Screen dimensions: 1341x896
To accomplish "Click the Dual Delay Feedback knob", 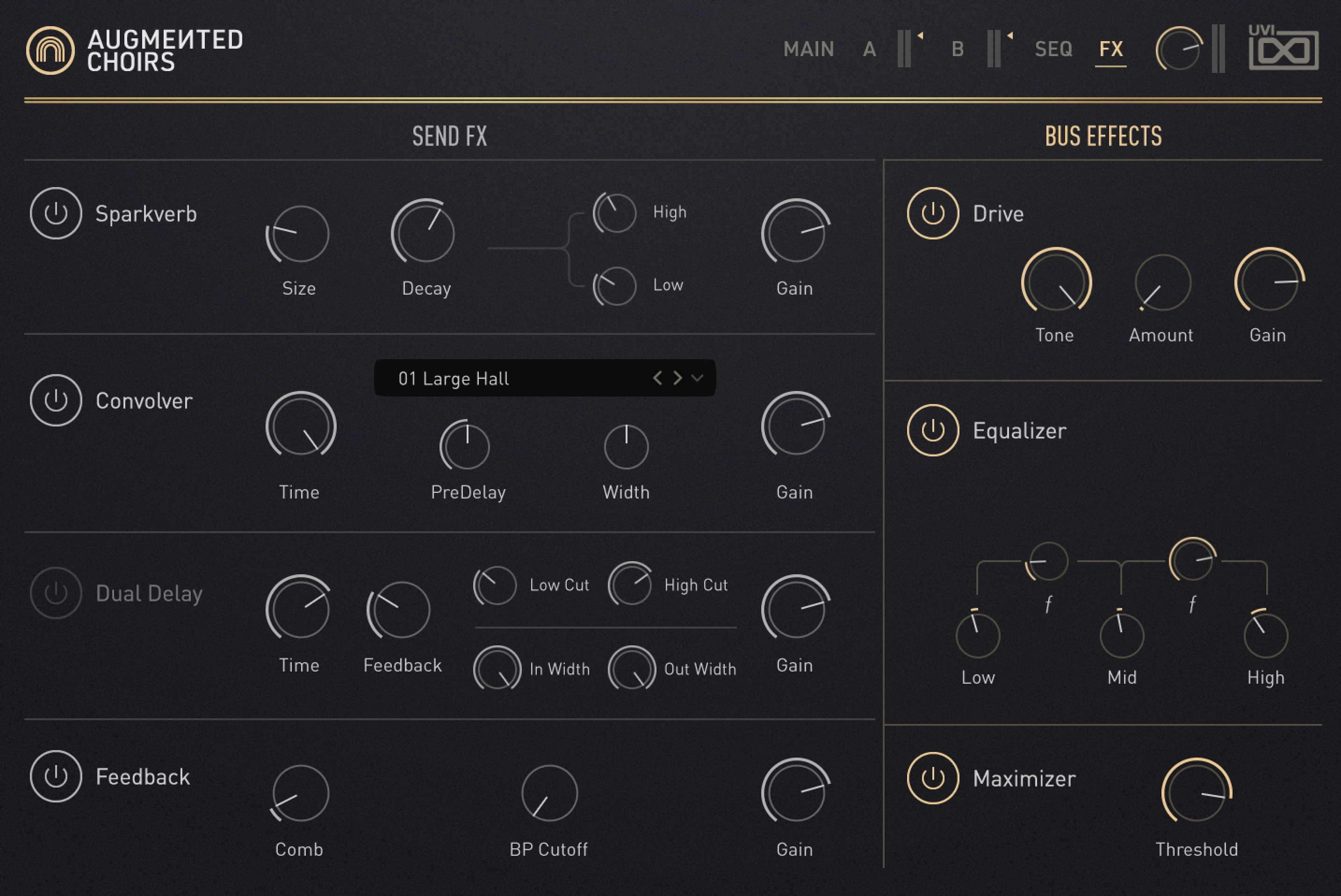I will pyautogui.click(x=399, y=610).
